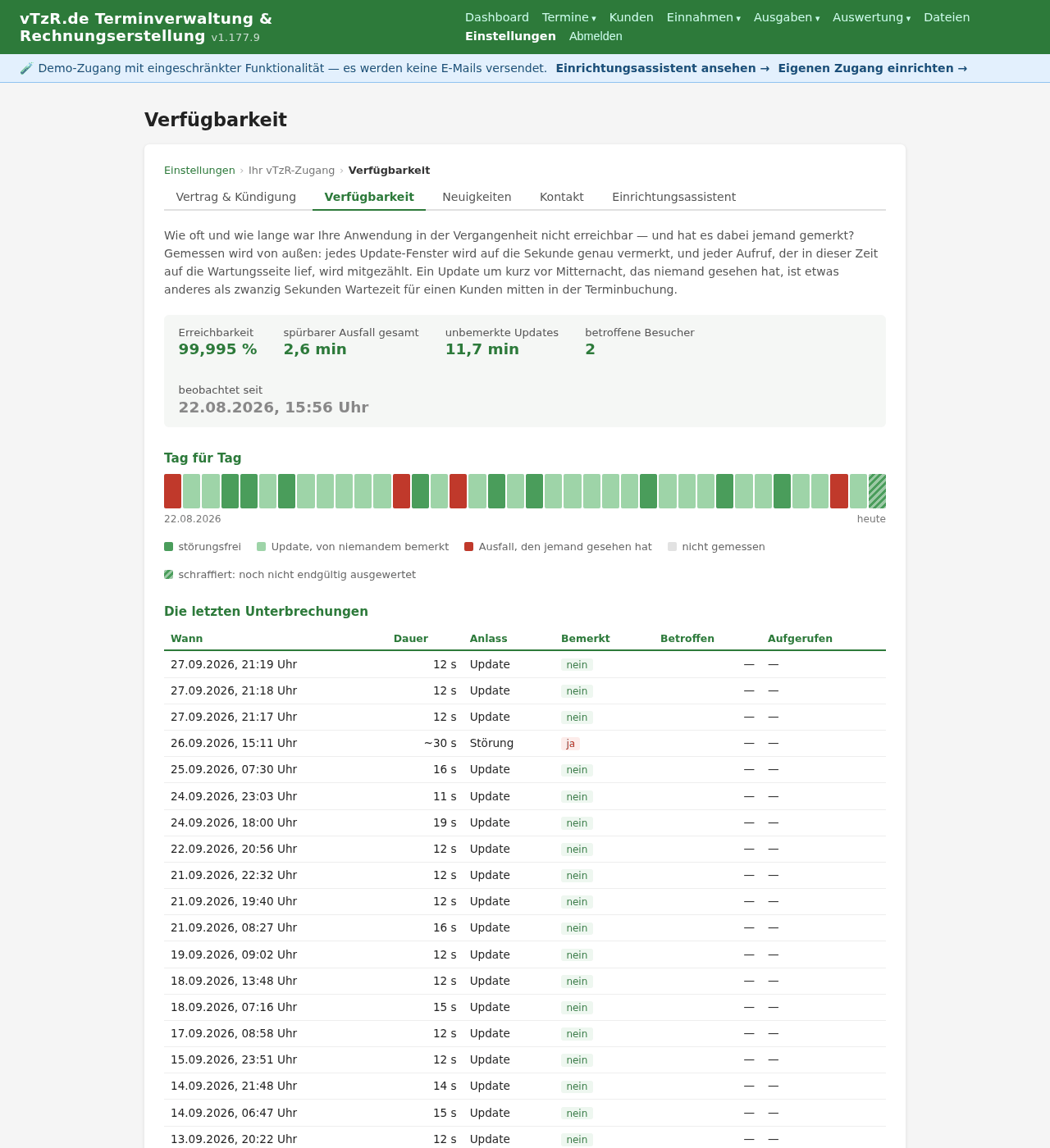Open the Ausgaben dropdown
1050x1148 pixels.
click(787, 17)
